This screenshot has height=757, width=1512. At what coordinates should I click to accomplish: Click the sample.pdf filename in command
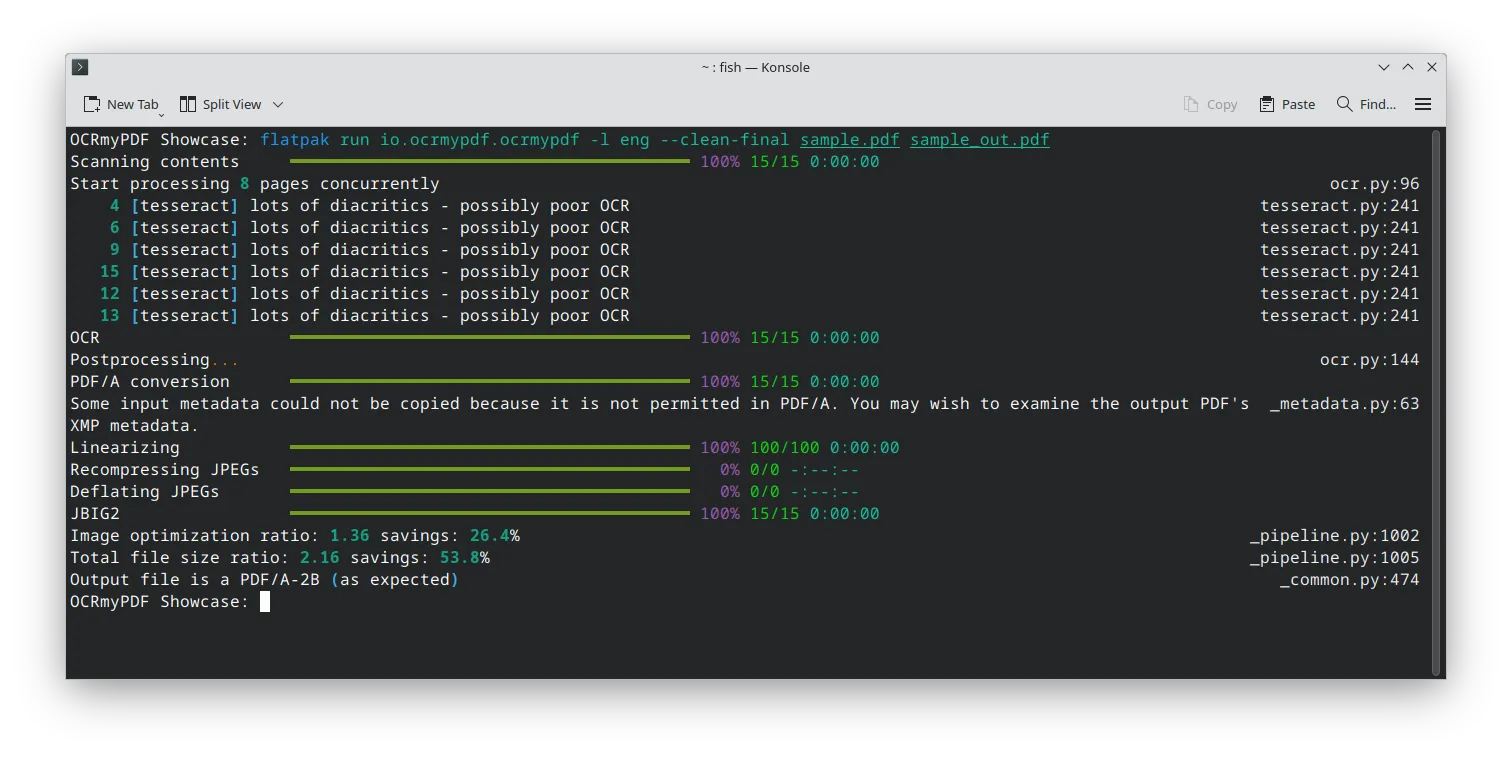tap(850, 139)
